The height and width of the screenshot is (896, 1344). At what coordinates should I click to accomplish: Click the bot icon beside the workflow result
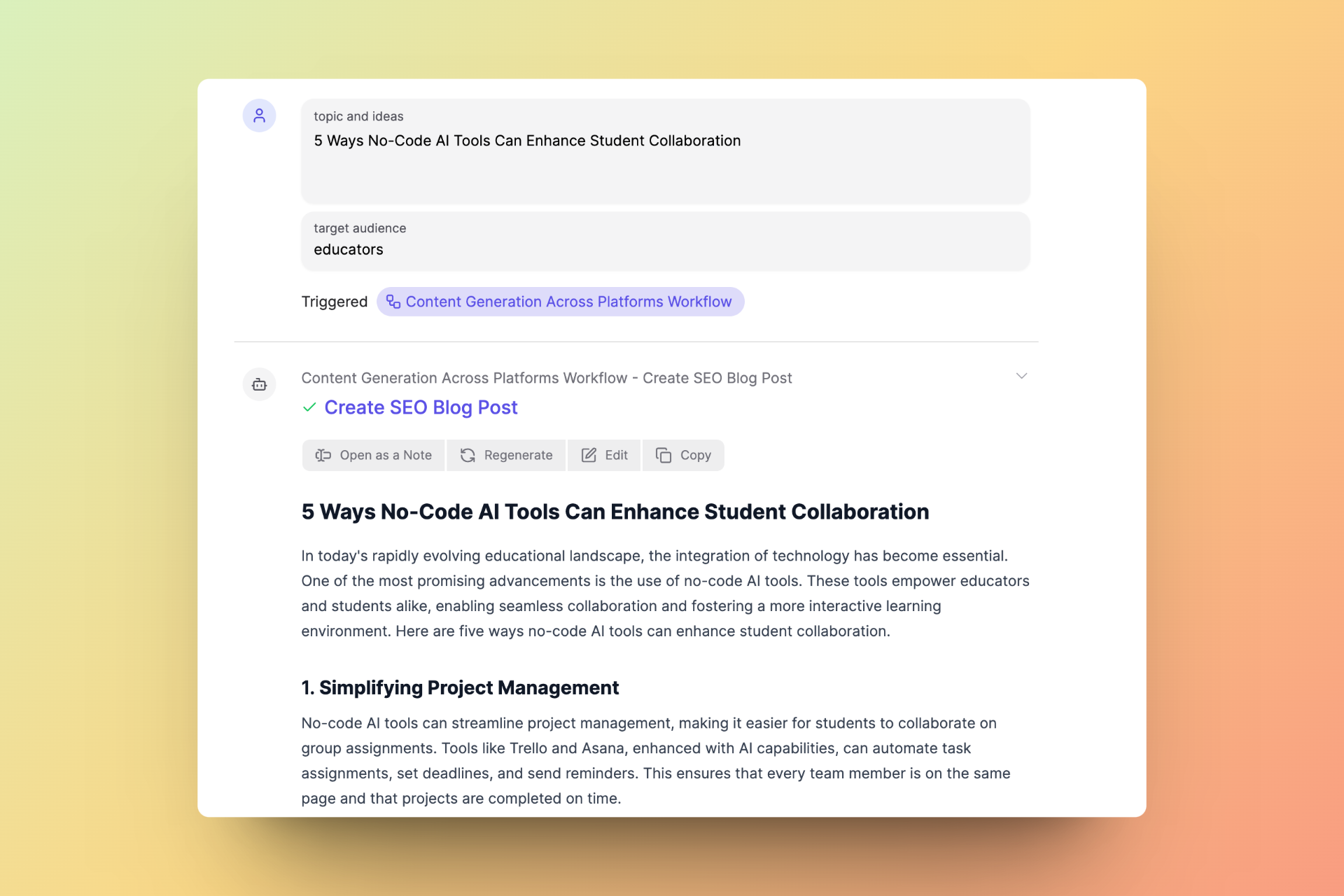coord(259,384)
